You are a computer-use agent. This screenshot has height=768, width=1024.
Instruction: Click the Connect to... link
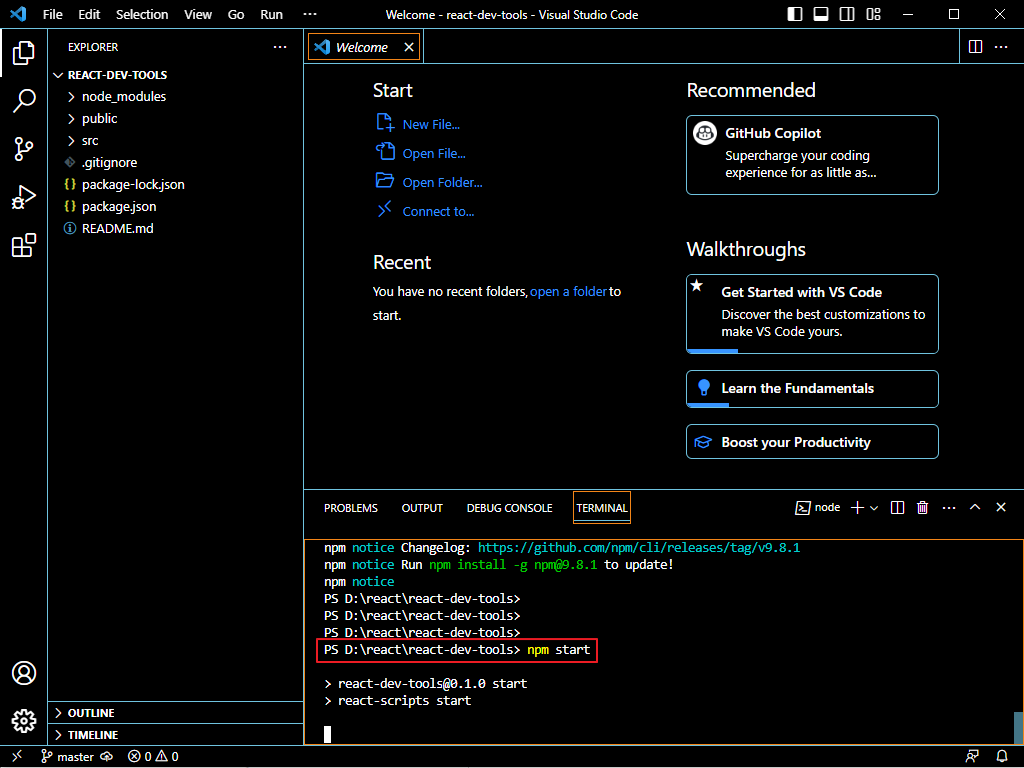(x=438, y=212)
